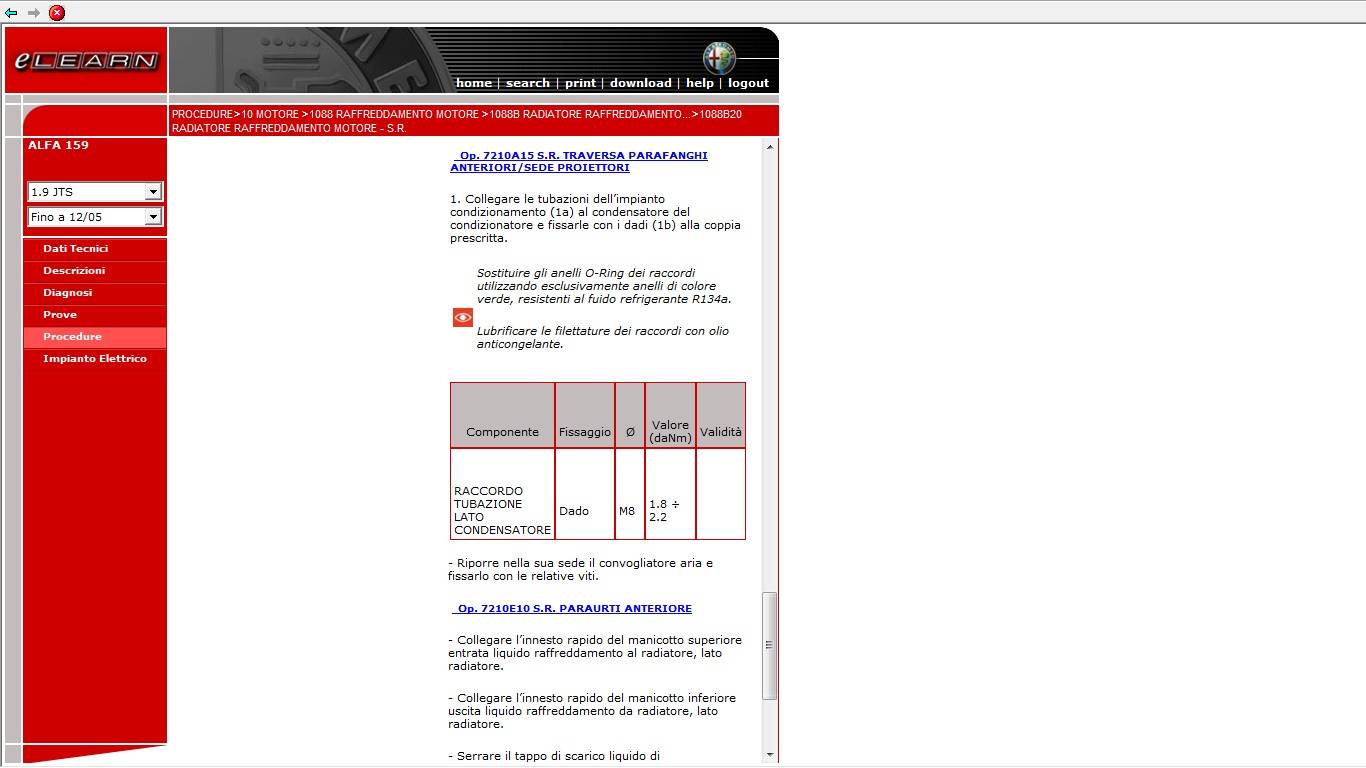Click the ALFA 159 model title
The image size is (1366, 768).
(58, 145)
